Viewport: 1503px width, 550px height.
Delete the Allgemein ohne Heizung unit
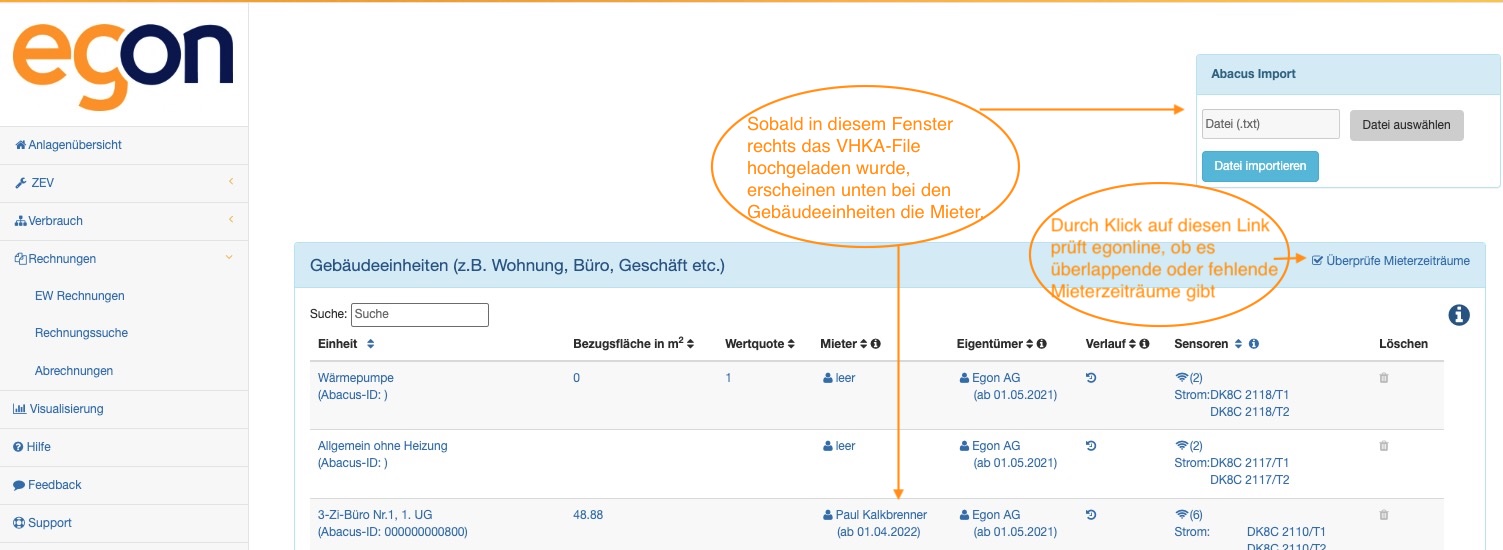[1384, 446]
